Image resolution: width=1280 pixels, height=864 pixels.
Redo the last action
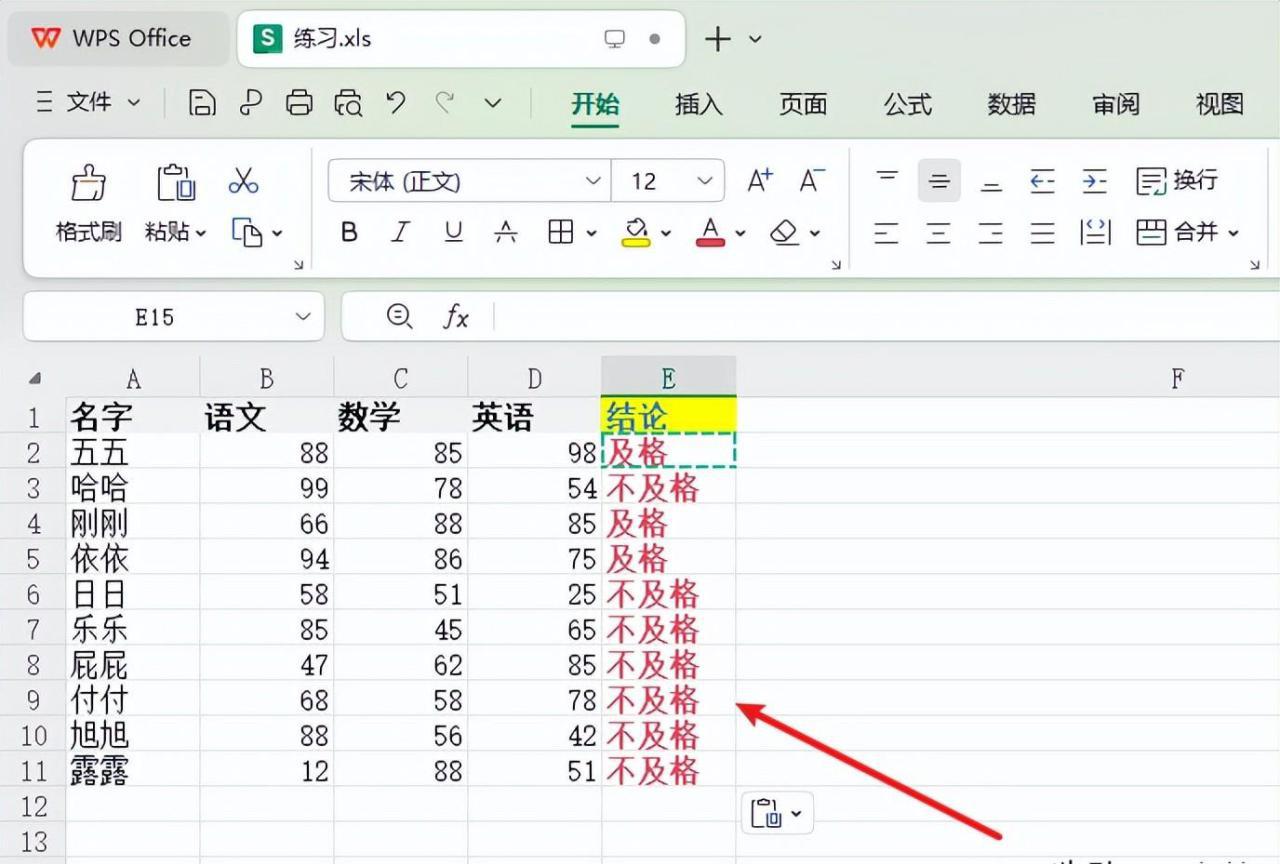point(445,102)
